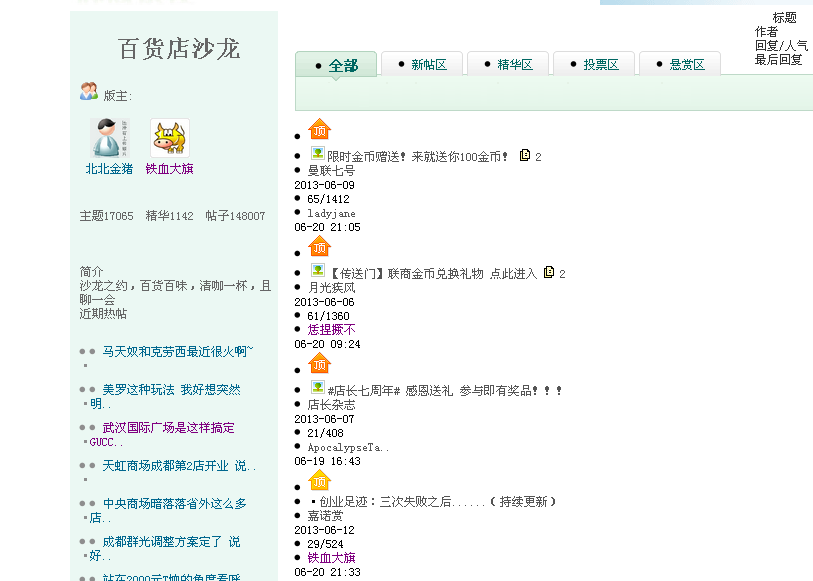Click the 版主 moderators icon in the sidebar

89,92
